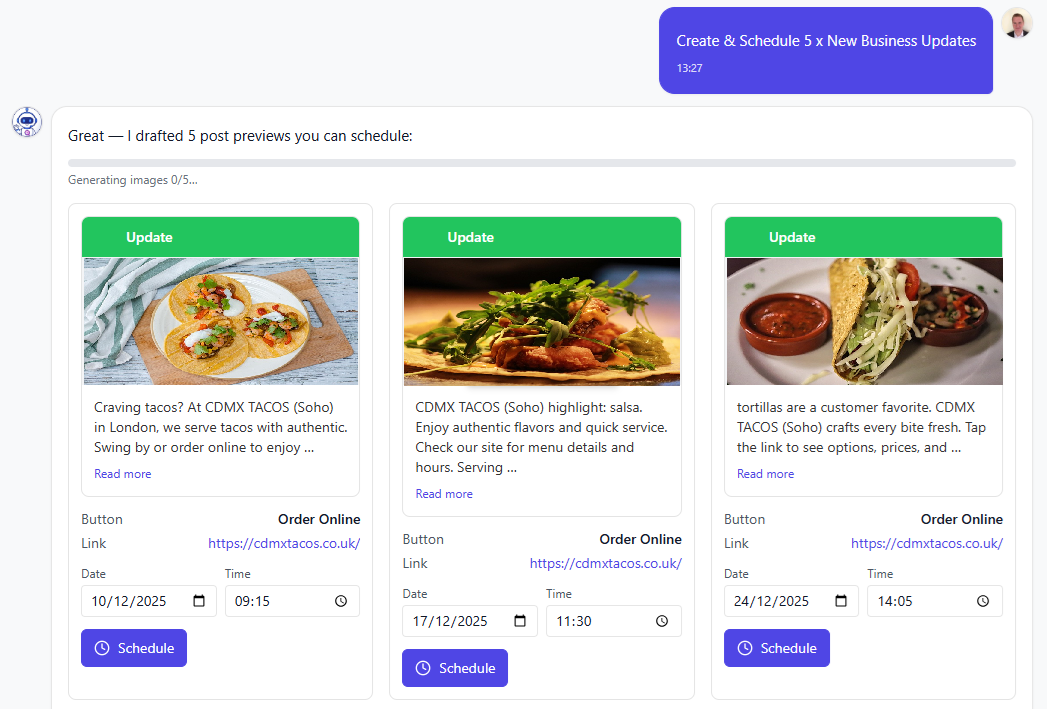
Task: Schedule the tortillas post
Action: [x=777, y=648]
